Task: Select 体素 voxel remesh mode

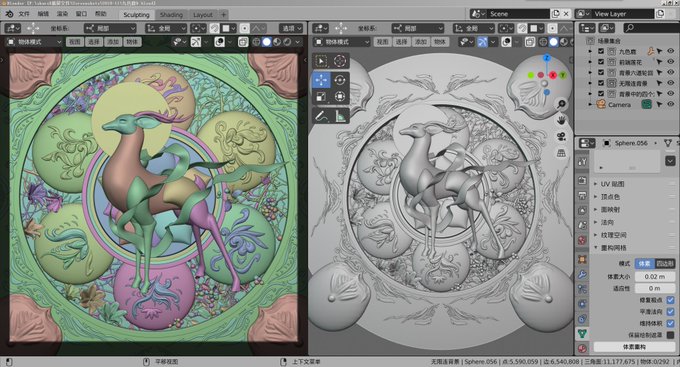Action: click(x=644, y=263)
